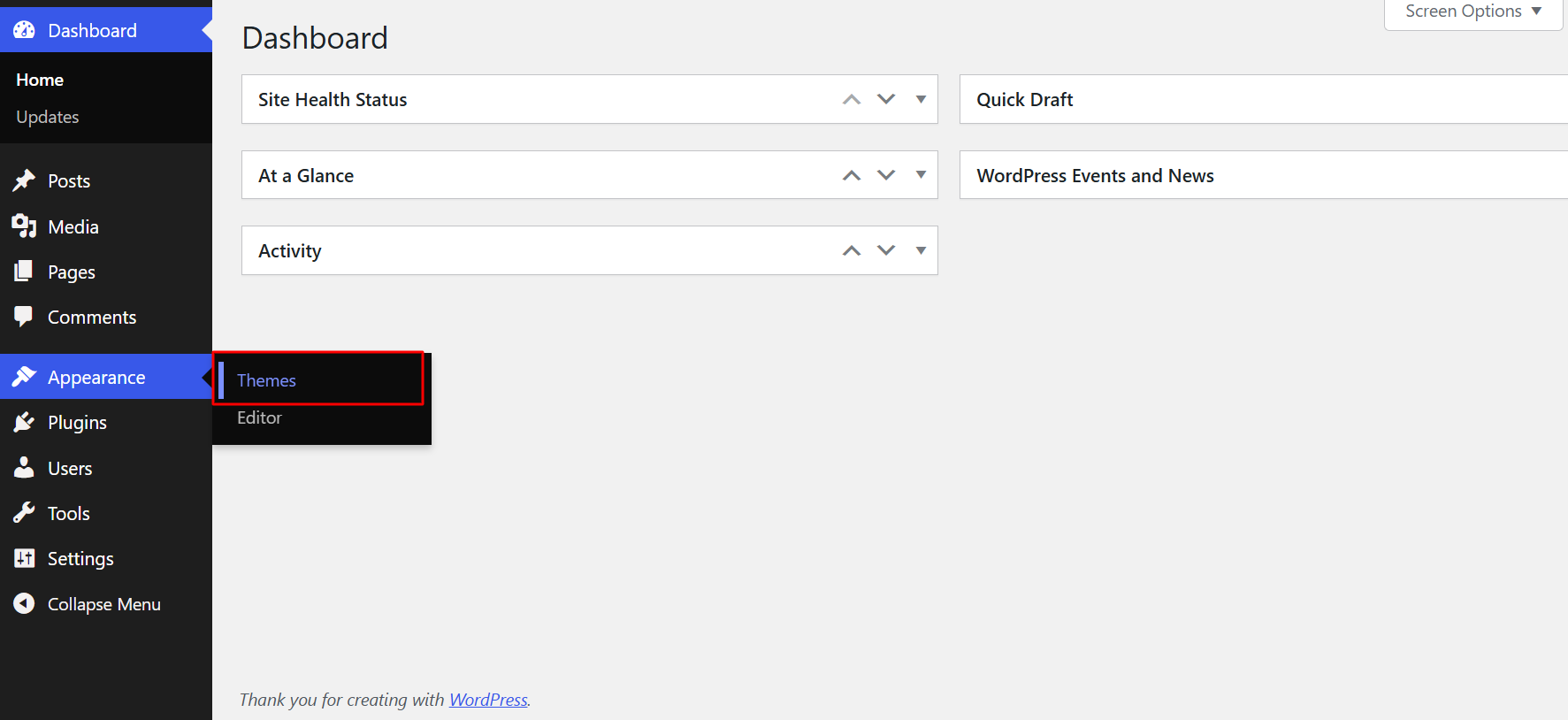Click the Media camera-music icon

(24, 226)
